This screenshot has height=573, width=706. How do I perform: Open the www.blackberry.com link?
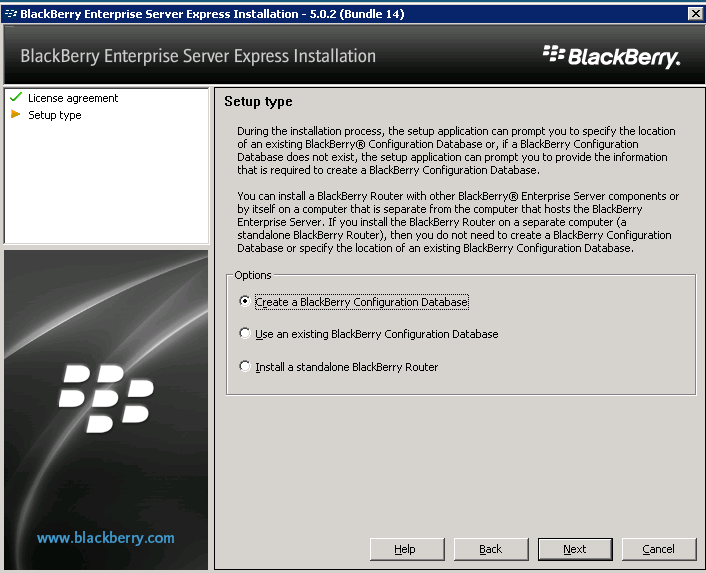click(x=106, y=538)
